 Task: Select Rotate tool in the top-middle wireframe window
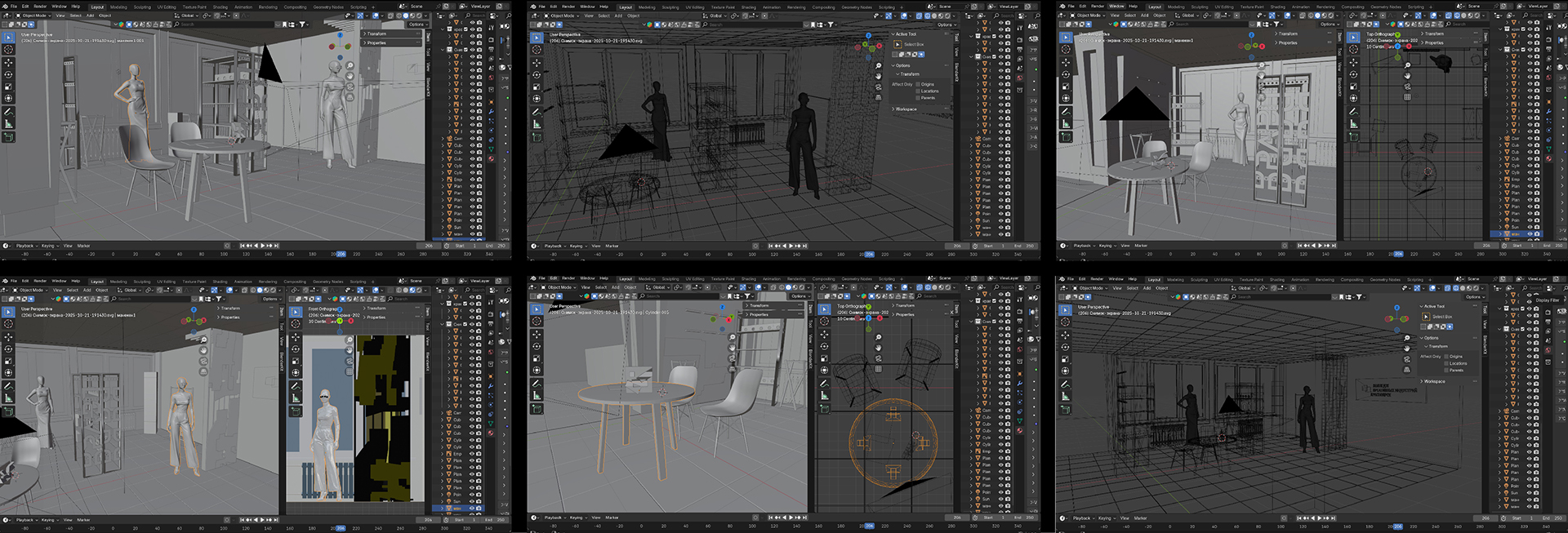coord(537,74)
